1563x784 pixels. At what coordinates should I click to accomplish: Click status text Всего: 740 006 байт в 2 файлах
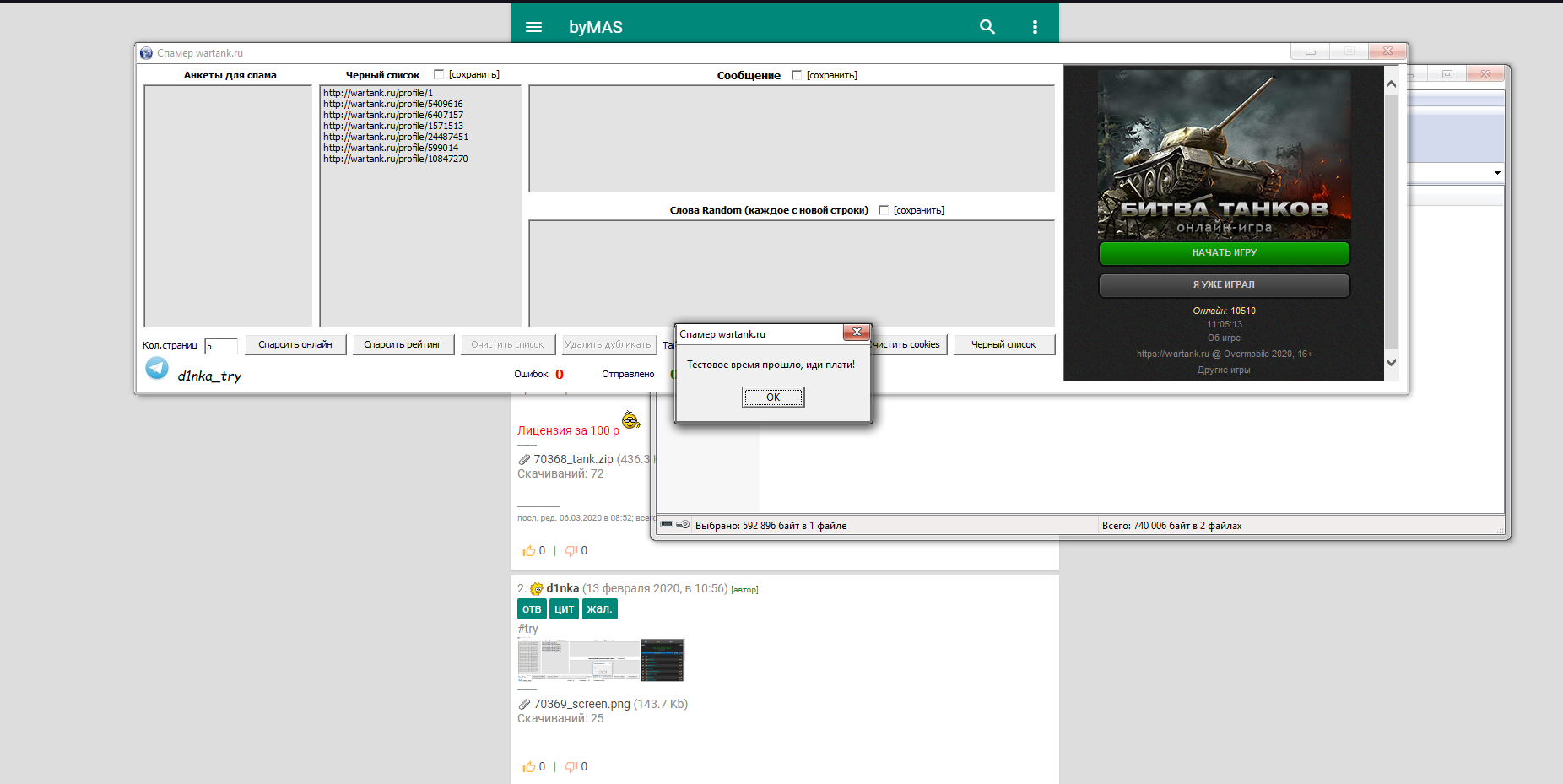[x=1171, y=526]
